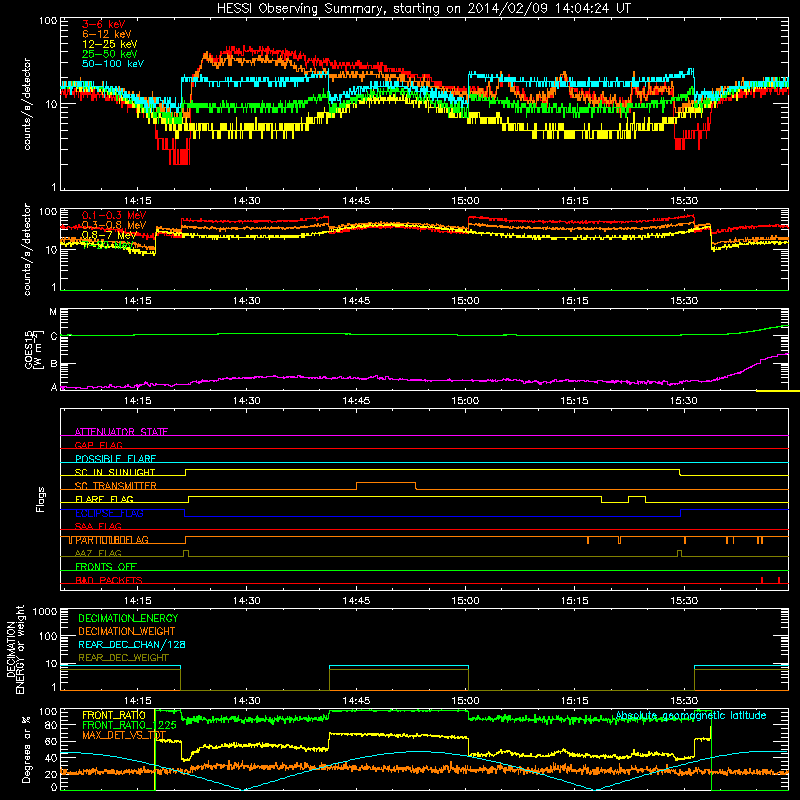Viewport: 800px width, 800px height.
Task: Click the M class tick label on the GOES panel
Action: [53, 312]
